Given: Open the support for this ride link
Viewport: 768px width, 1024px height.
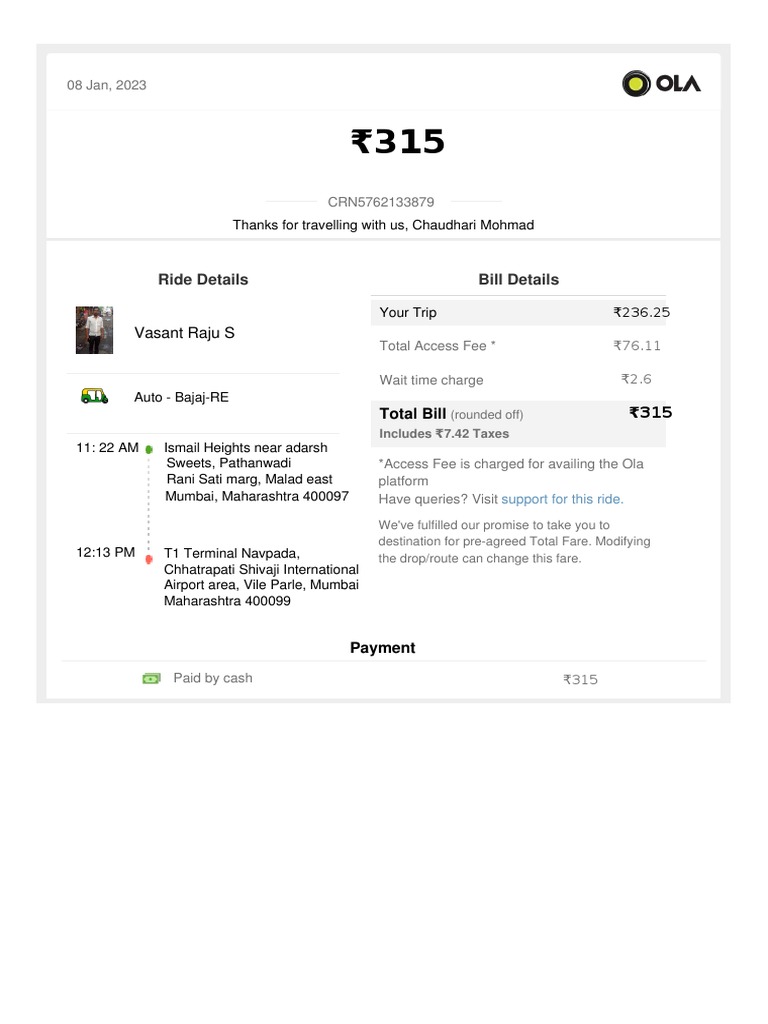Looking at the screenshot, I should [x=562, y=499].
